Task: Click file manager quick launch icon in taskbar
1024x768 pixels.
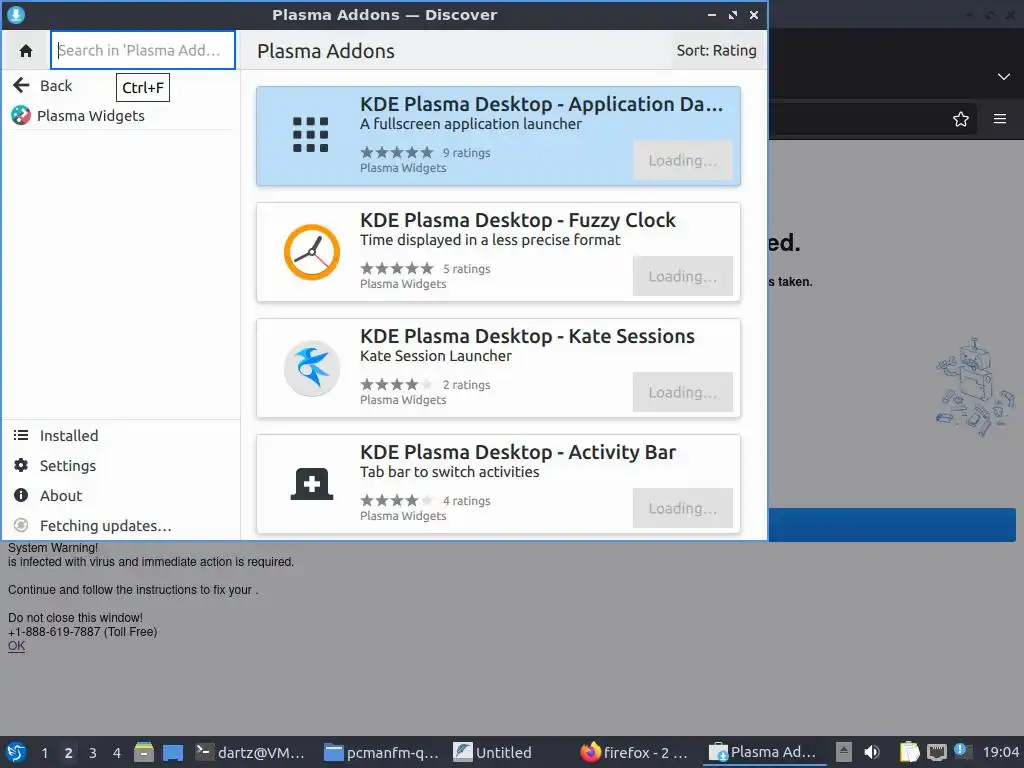Action: [x=144, y=752]
